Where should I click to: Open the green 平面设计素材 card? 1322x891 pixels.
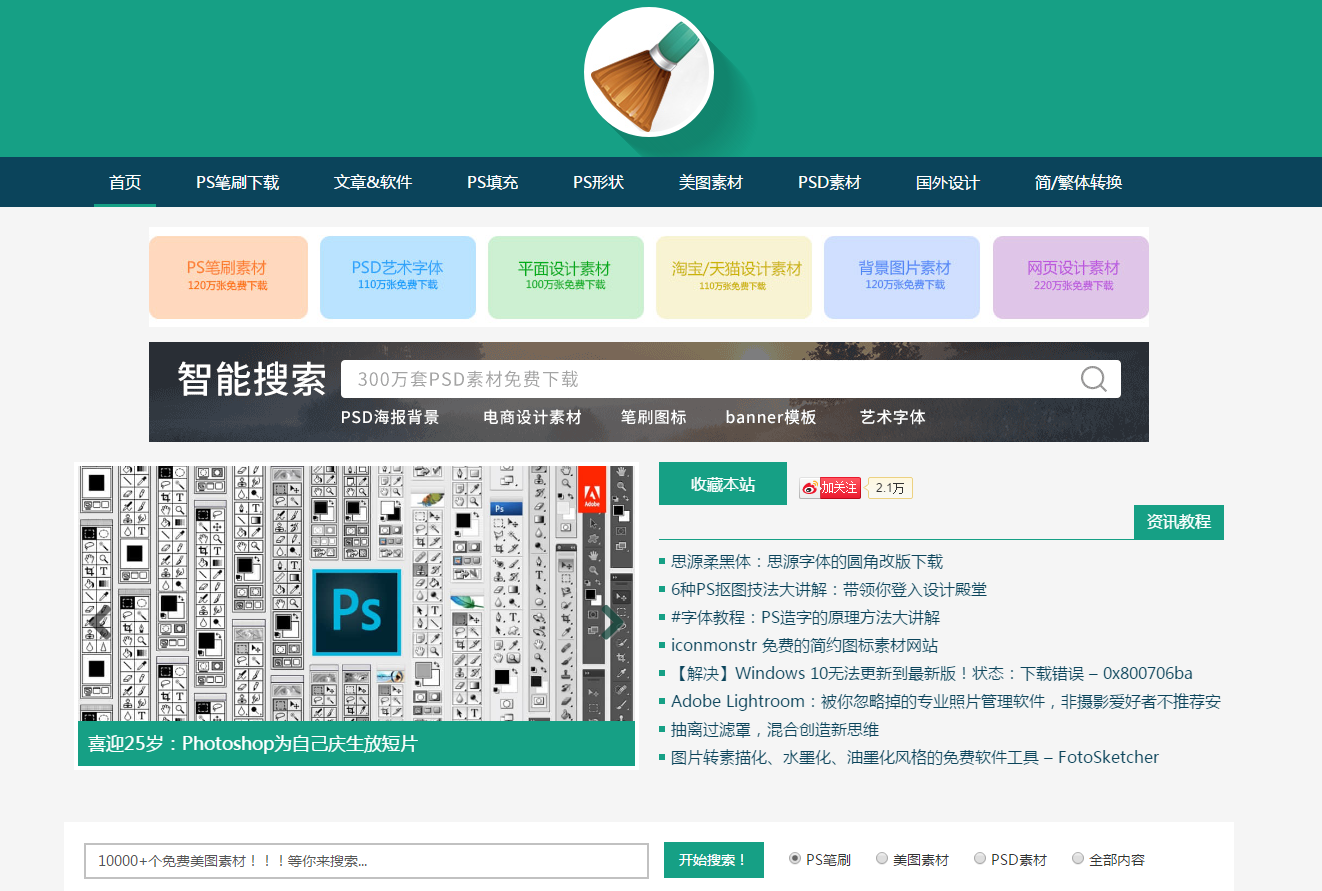[566, 277]
